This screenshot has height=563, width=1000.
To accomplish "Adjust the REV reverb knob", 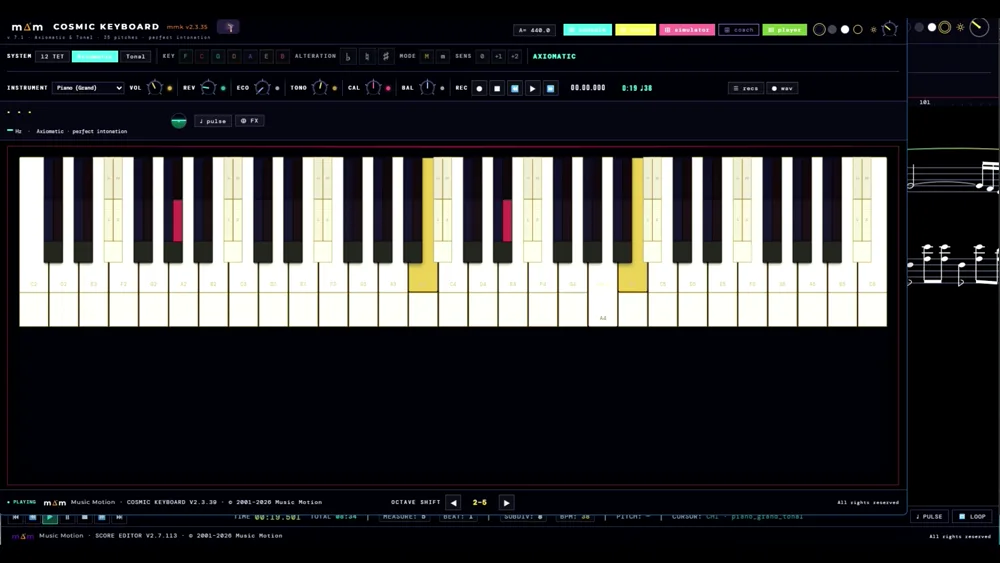I will coord(208,87).
